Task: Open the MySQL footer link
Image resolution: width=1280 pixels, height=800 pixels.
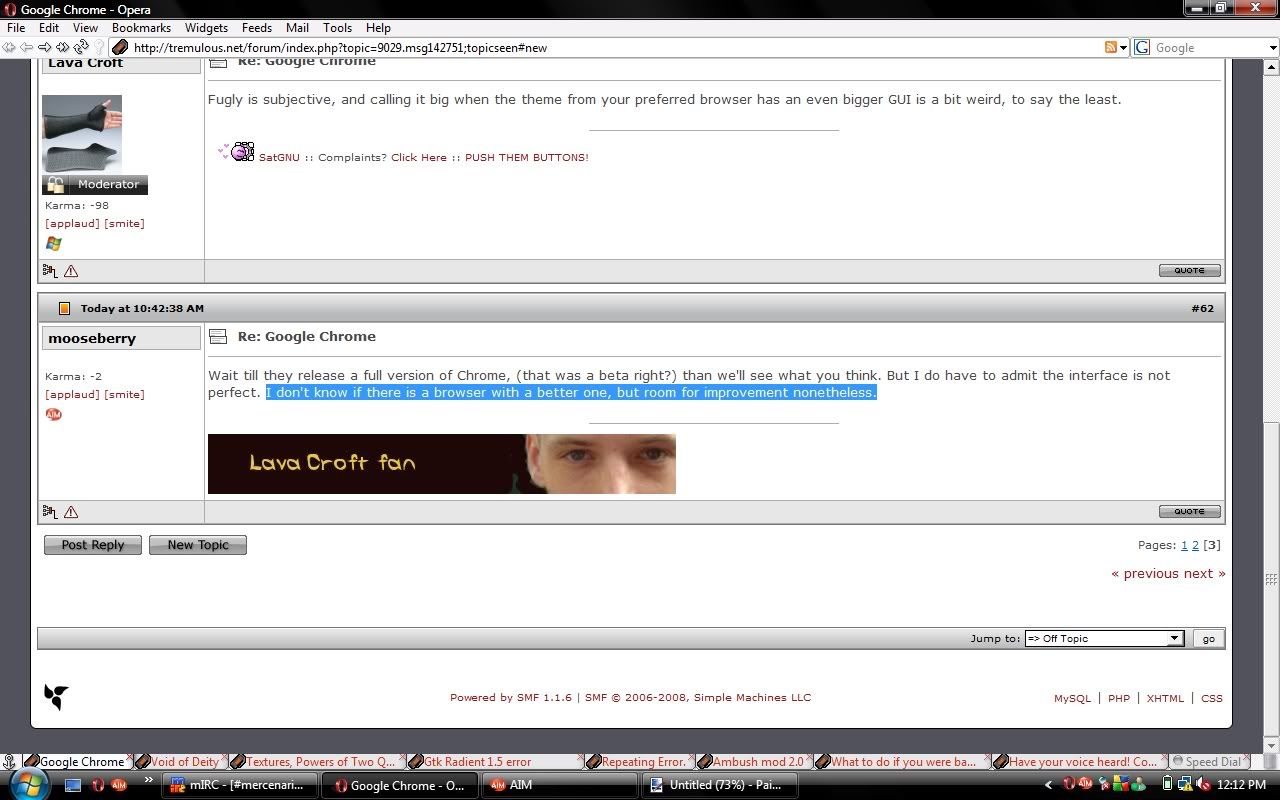Action: [x=1072, y=698]
